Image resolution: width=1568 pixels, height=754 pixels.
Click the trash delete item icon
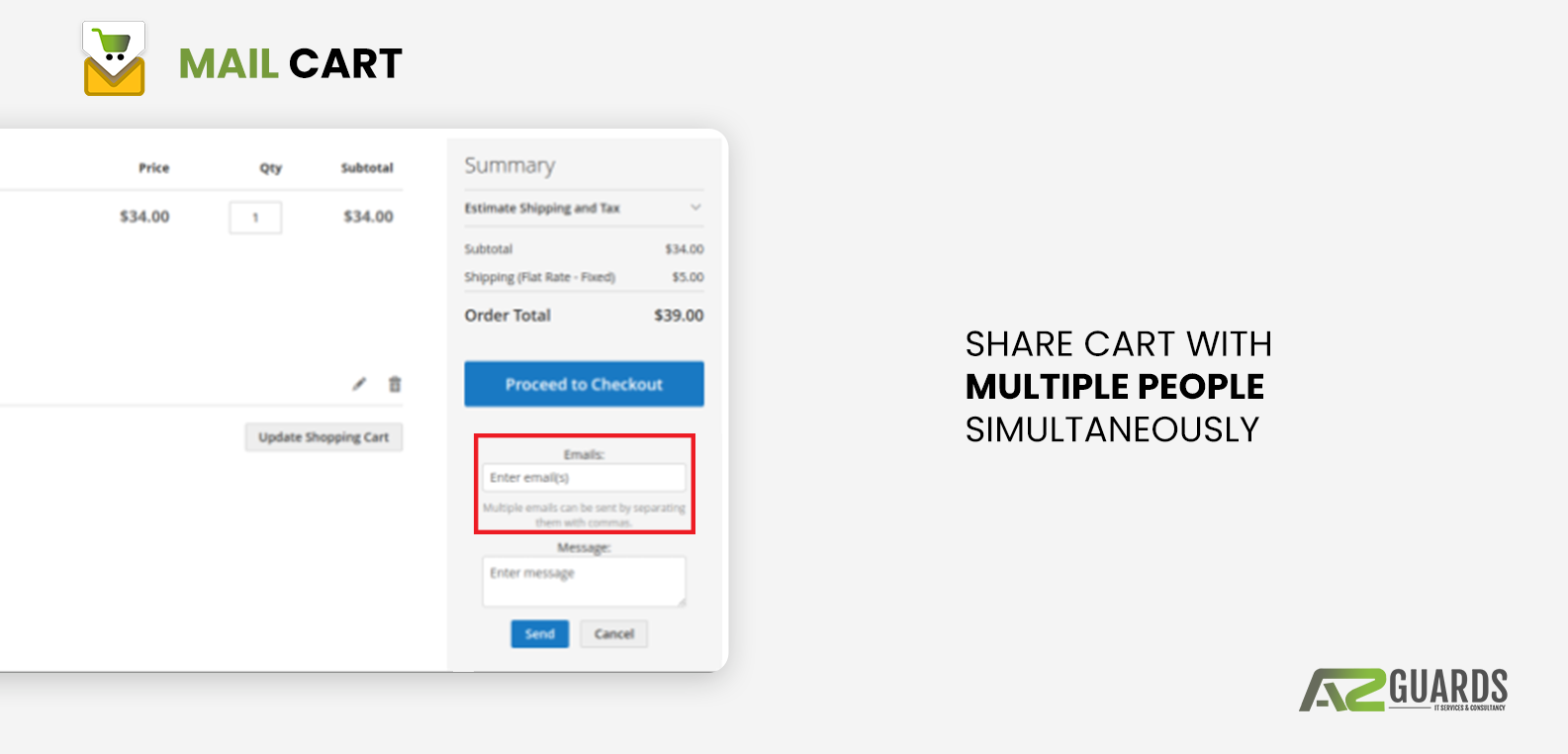(x=395, y=384)
